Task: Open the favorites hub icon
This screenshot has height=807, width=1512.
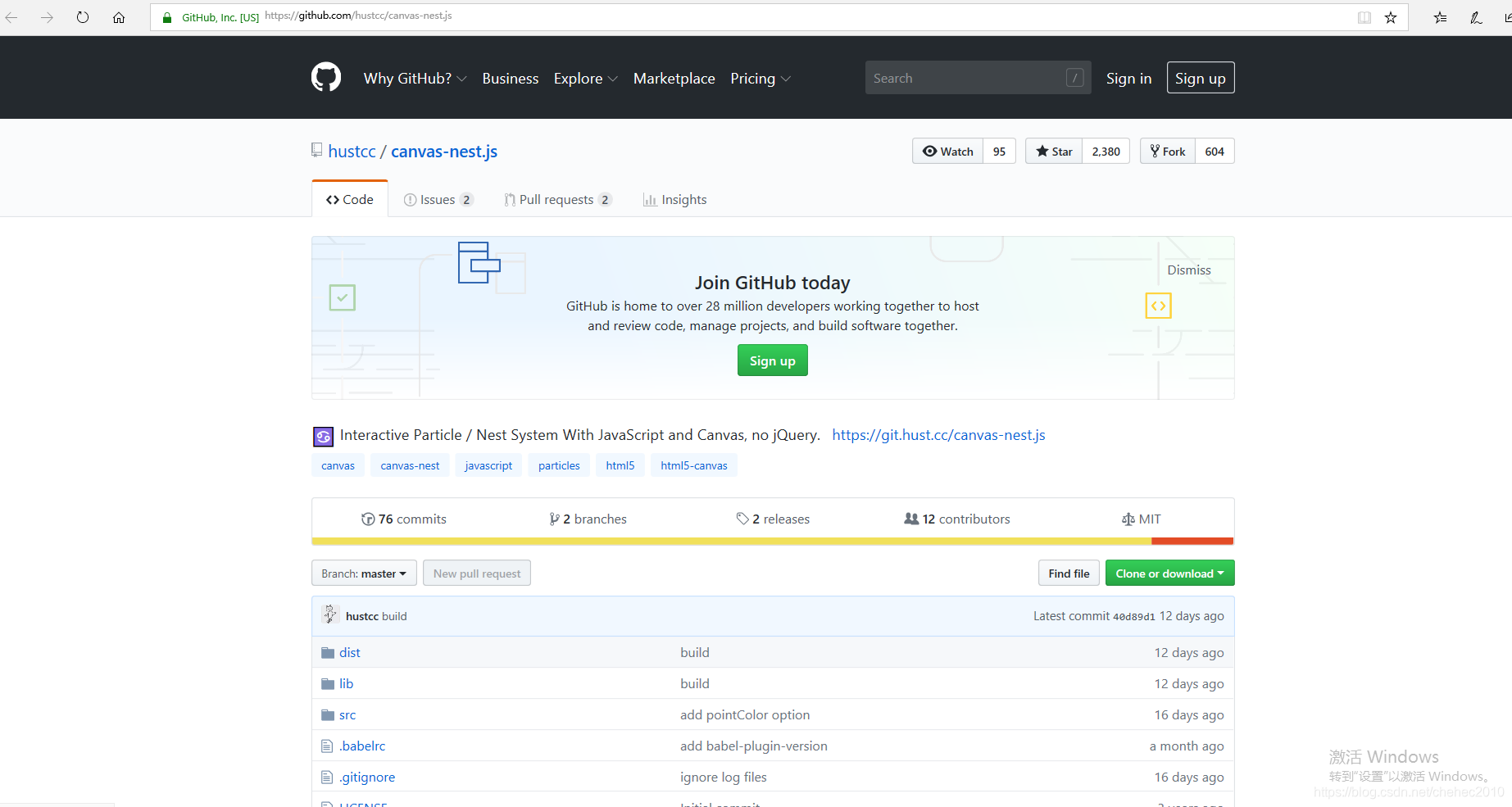Action: click(x=1440, y=17)
